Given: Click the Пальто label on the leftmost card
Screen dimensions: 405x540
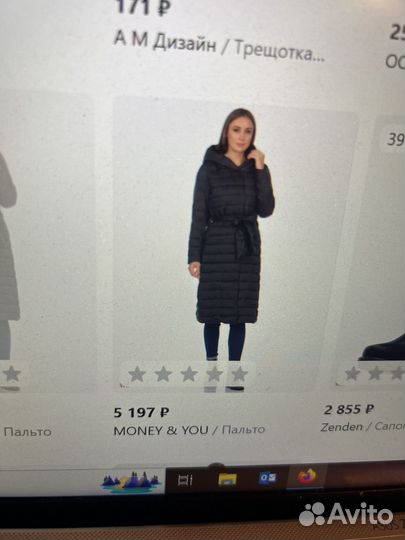Looking at the screenshot, I should point(28,432).
